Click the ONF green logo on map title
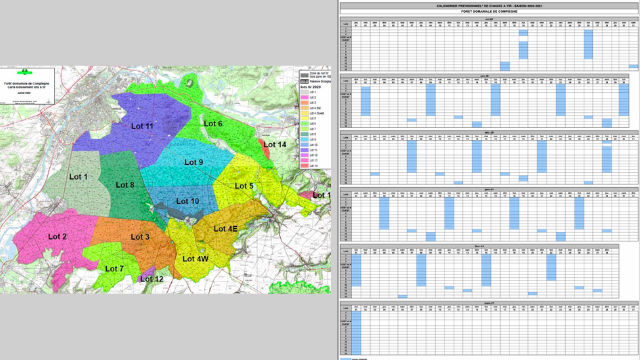The height and width of the screenshot is (360, 640). [x=24, y=72]
